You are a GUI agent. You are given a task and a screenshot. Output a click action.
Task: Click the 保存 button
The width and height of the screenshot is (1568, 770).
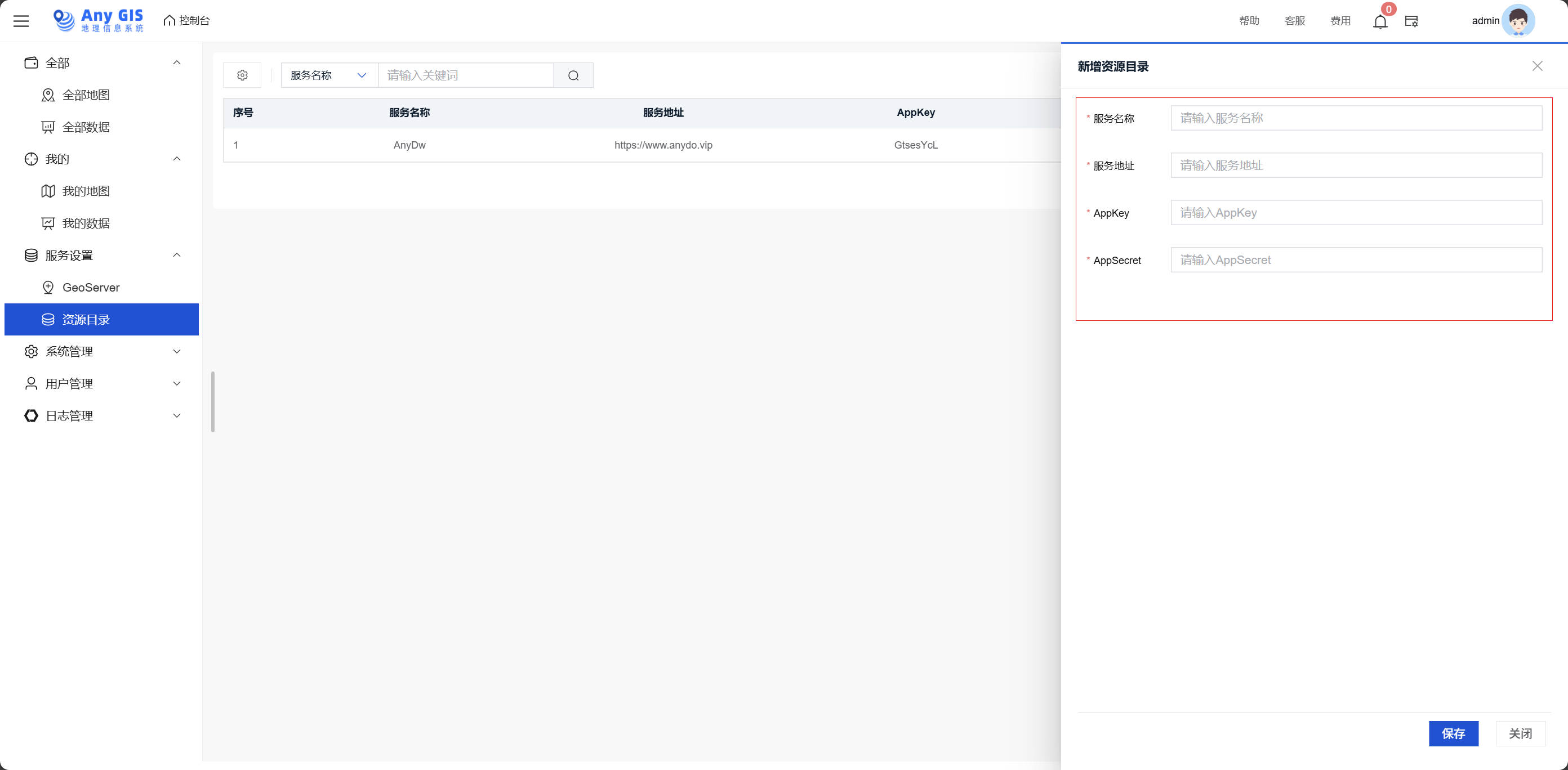click(1453, 733)
